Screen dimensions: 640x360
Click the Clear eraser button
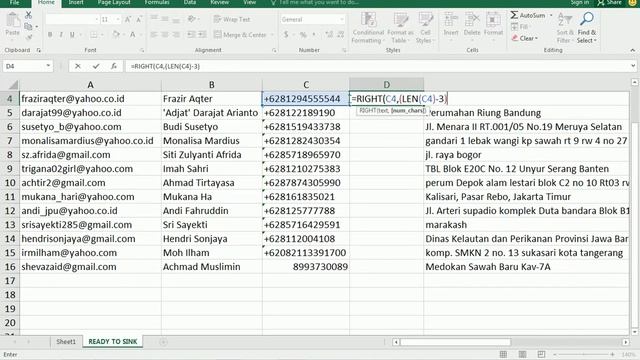click(524, 38)
